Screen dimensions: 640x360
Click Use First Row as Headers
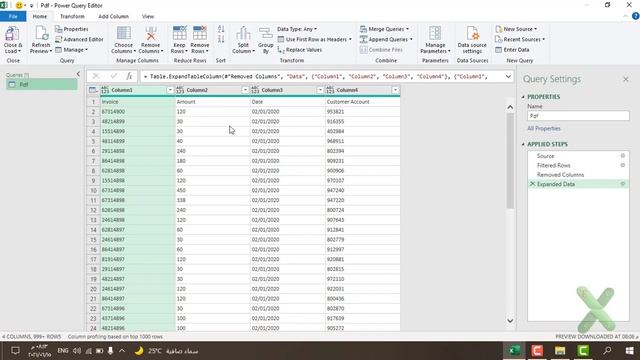pyautogui.click(x=314, y=39)
